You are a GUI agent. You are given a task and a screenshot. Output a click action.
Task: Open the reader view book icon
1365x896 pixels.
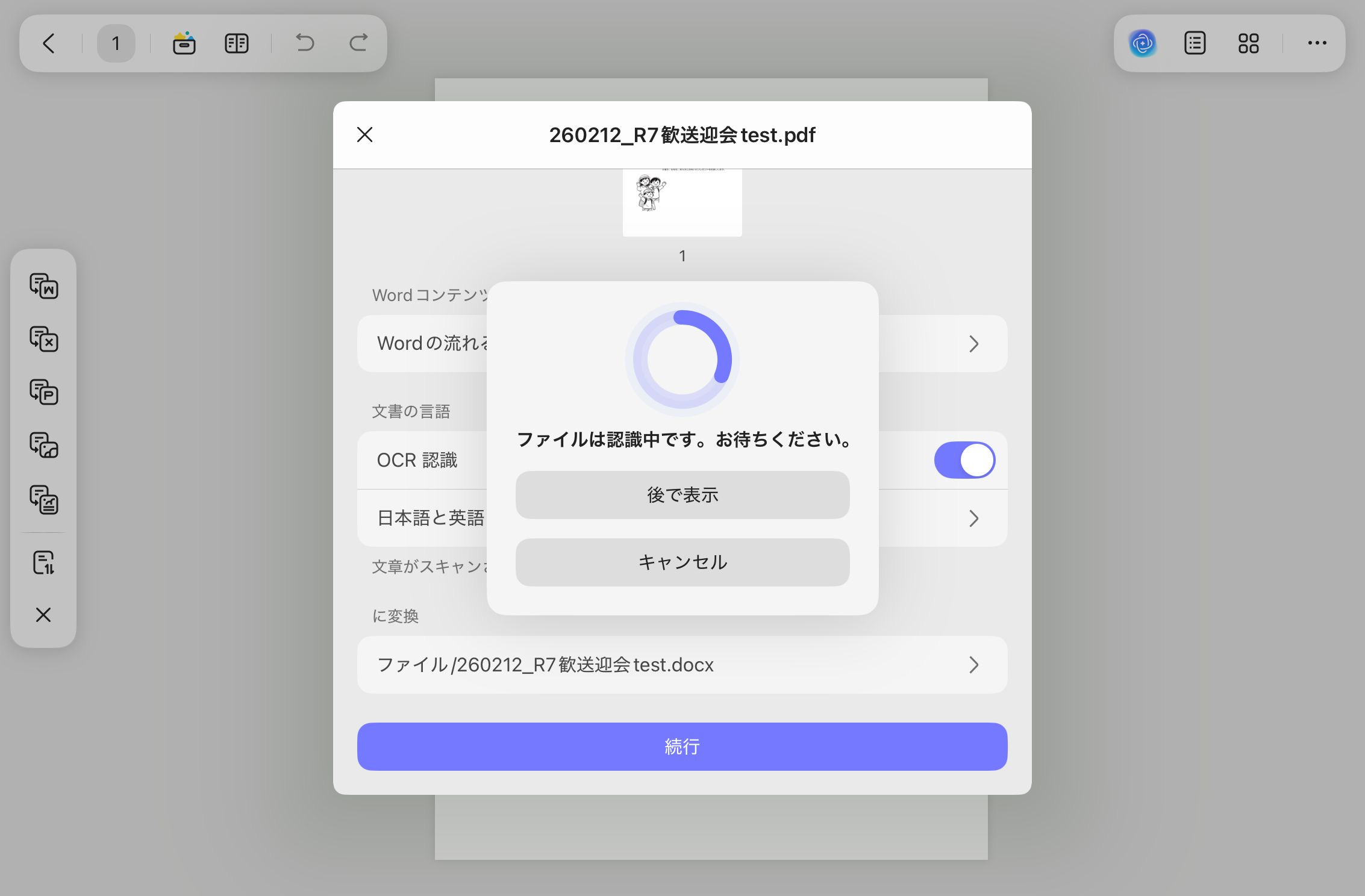(x=236, y=43)
